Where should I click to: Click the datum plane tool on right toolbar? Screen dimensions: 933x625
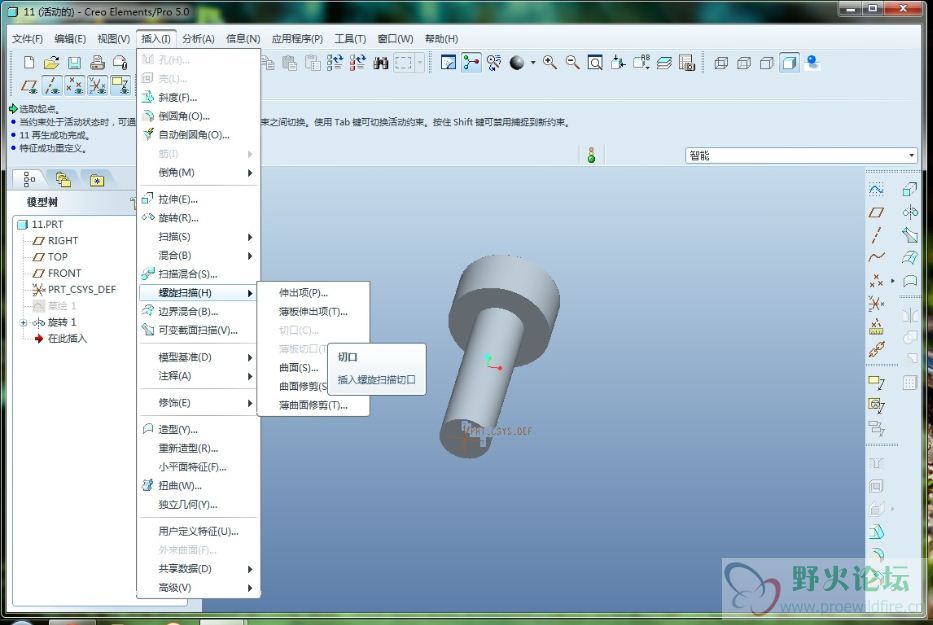[x=876, y=212]
